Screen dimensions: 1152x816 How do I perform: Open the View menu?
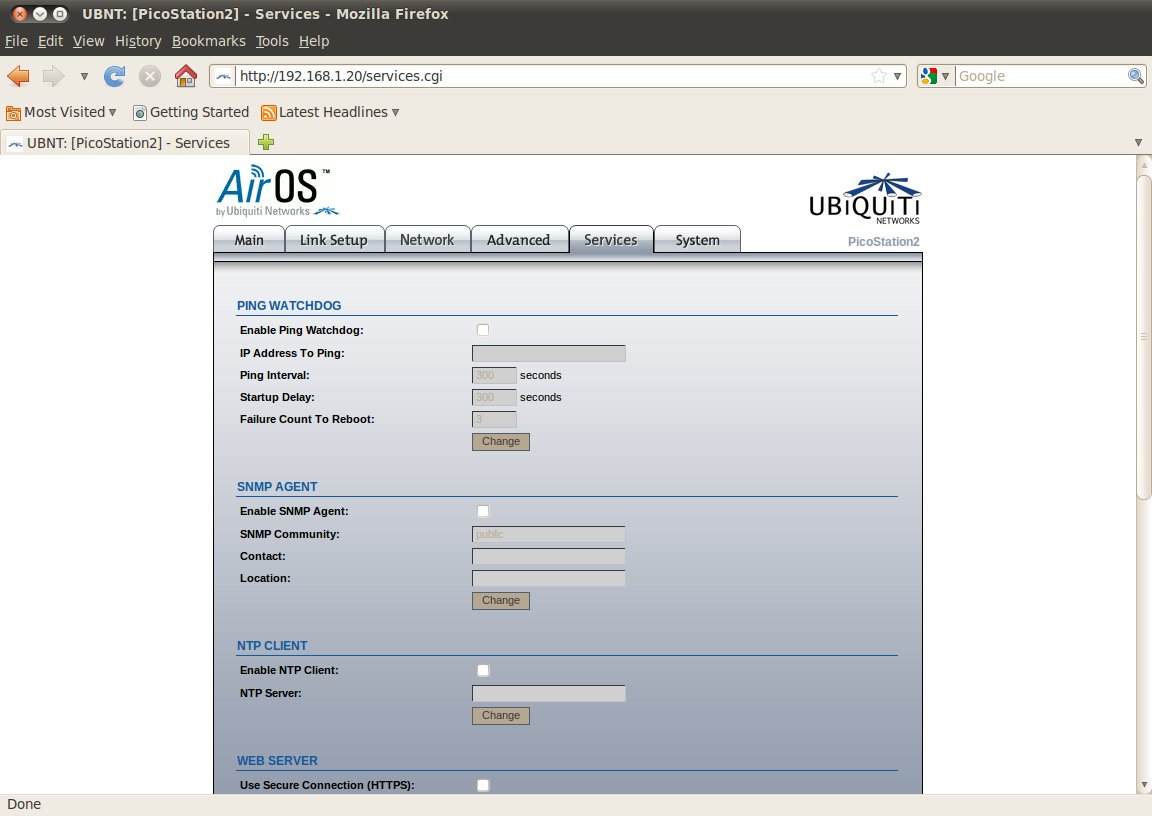click(x=88, y=41)
